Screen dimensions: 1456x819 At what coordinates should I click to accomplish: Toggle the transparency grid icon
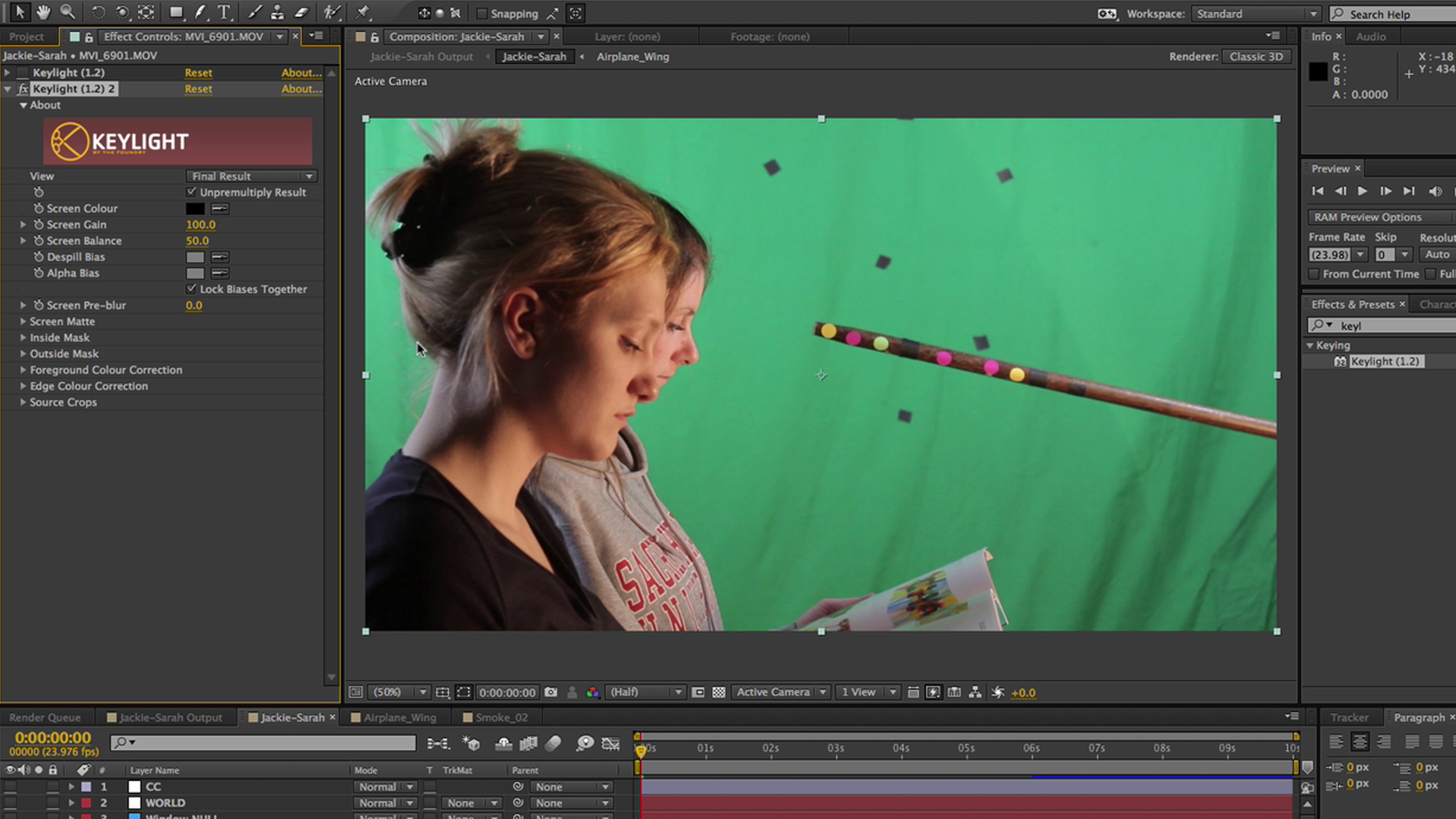point(719,692)
